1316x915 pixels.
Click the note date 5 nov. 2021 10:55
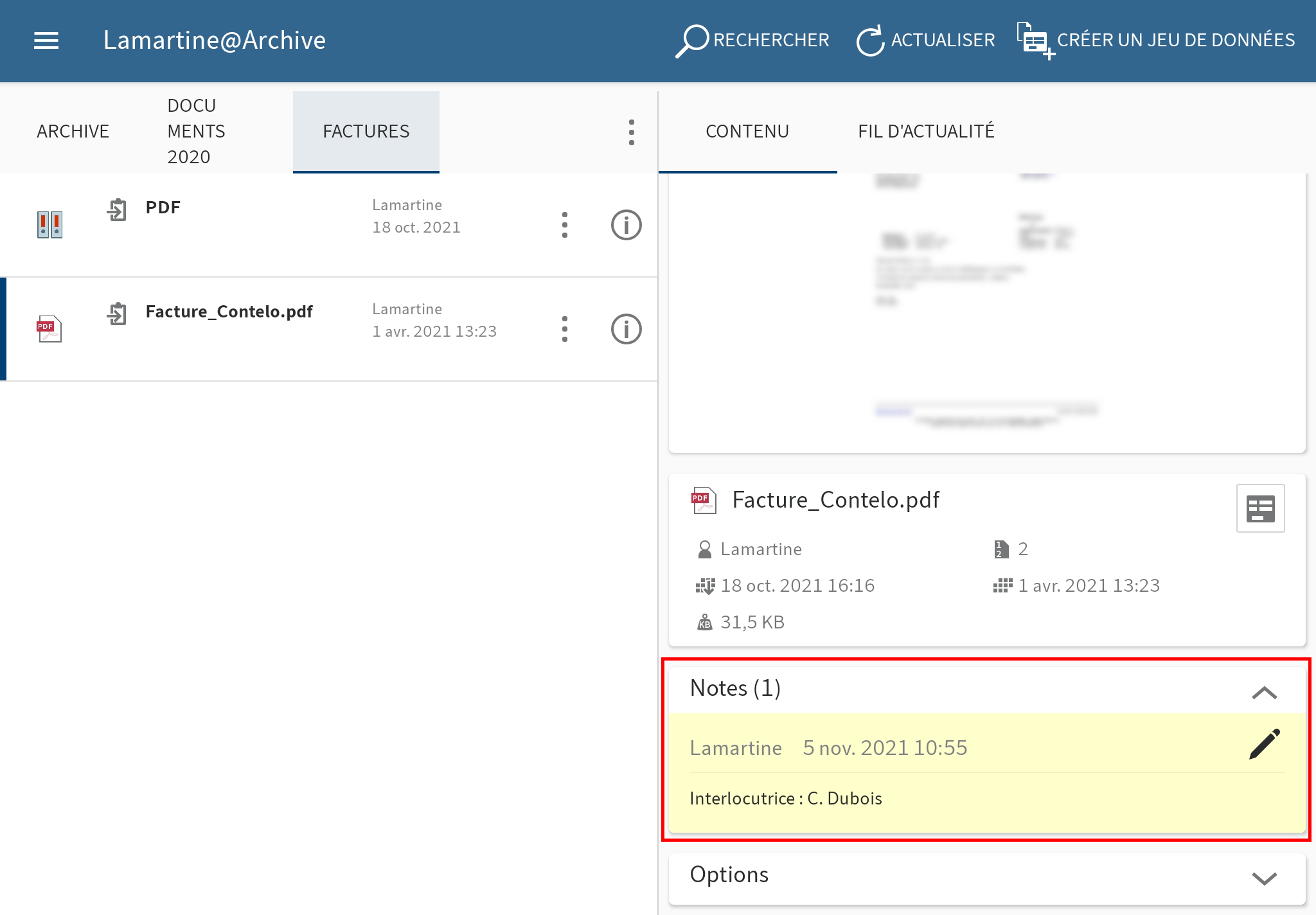(885, 749)
